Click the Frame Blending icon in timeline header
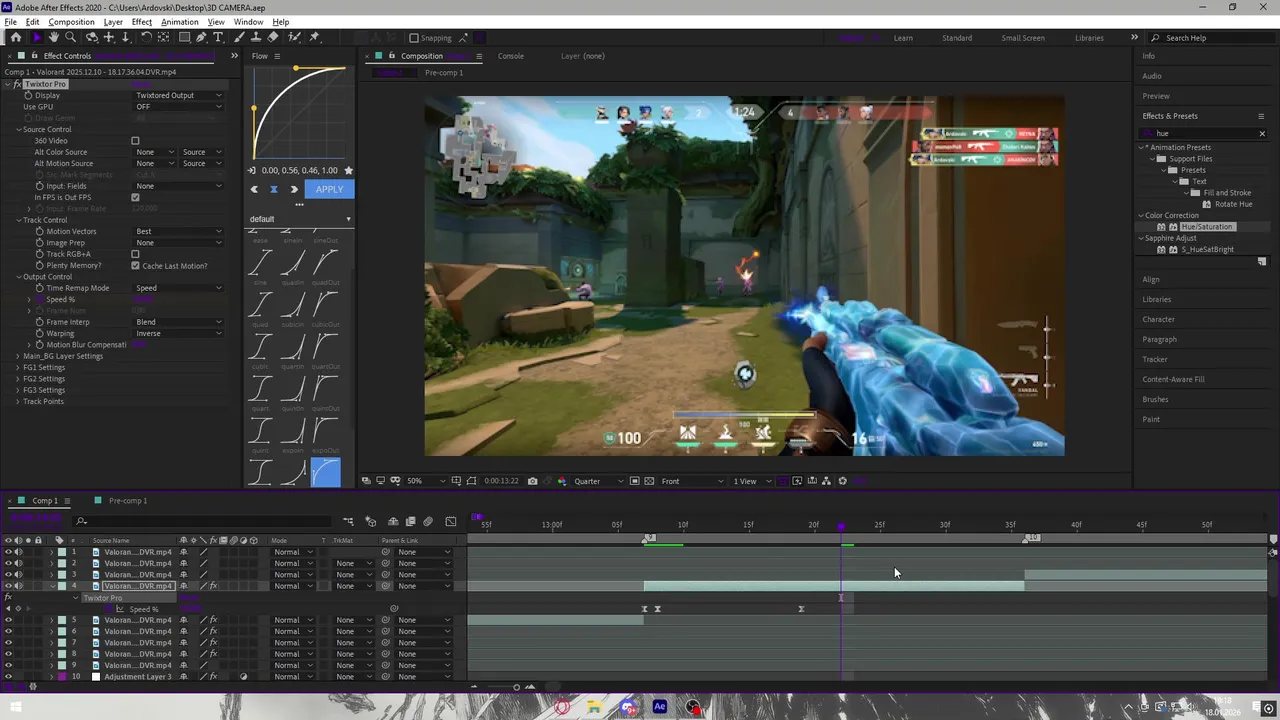This screenshot has width=1280, height=720. (410, 521)
